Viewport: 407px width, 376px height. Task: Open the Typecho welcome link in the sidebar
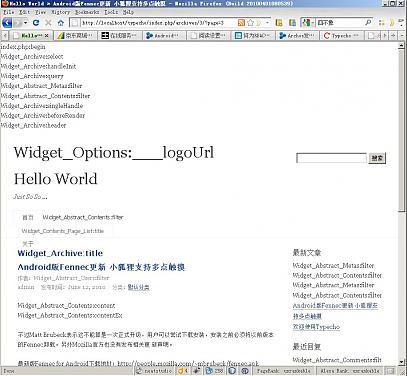316,327
